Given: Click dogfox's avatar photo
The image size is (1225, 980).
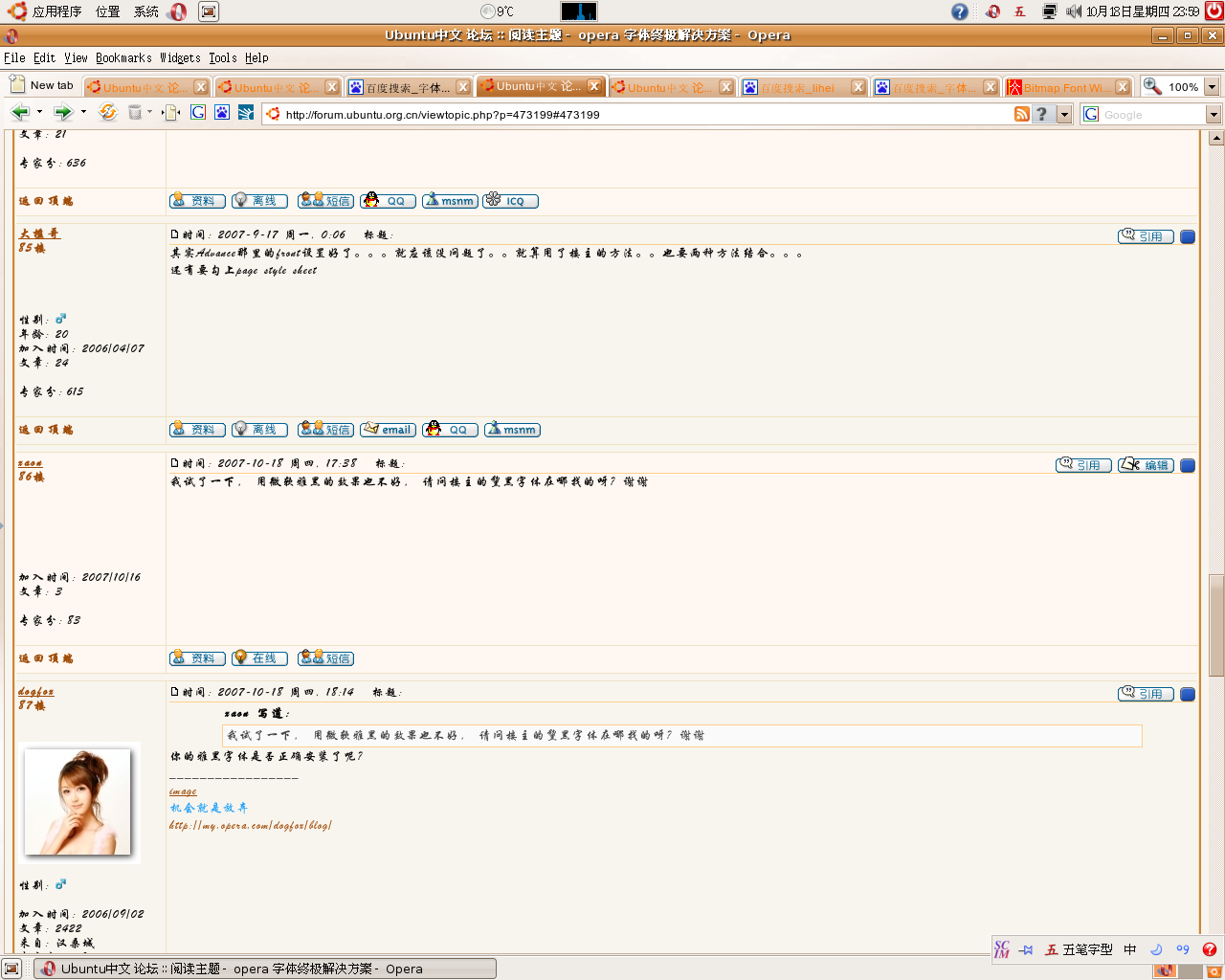Looking at the screenshot, I should [78, 802].
